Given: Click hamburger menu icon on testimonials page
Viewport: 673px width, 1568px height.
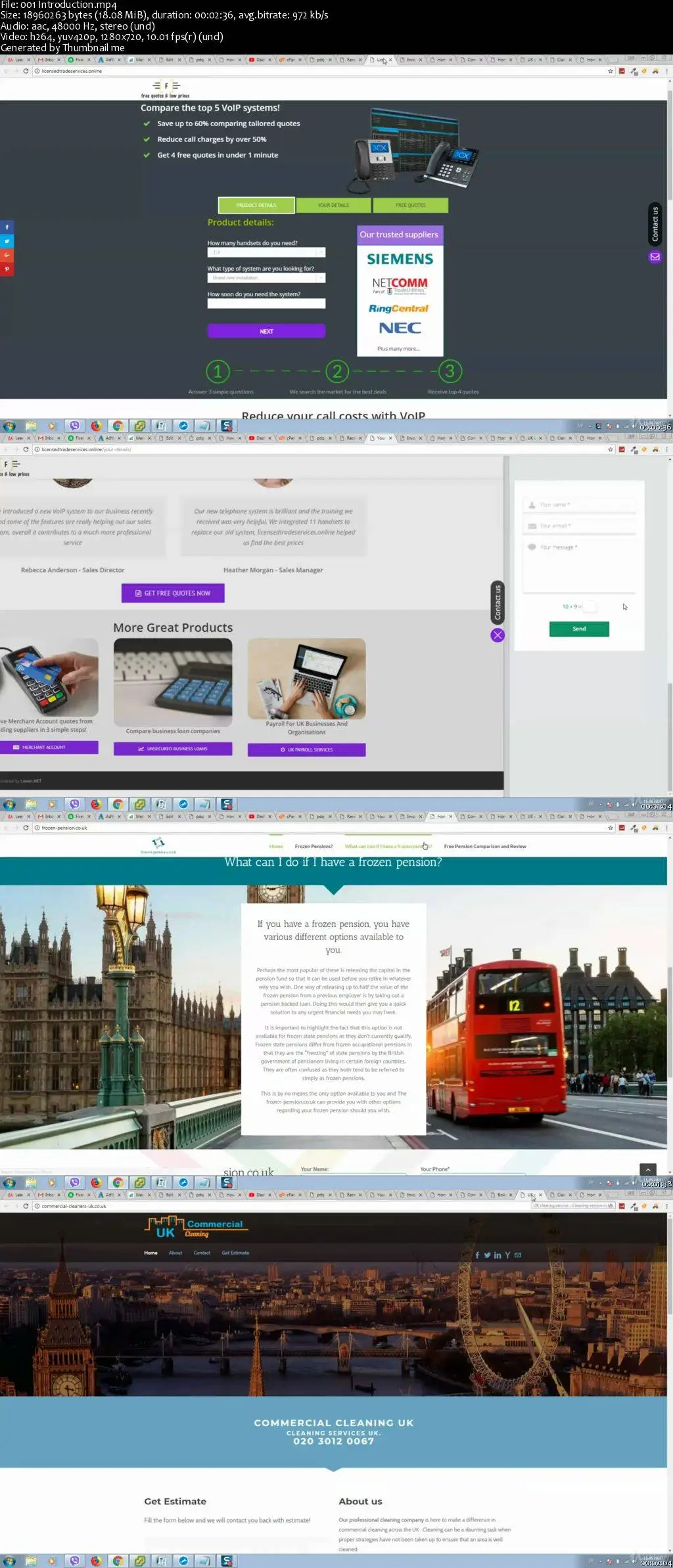Looking at the screenshot, I should point(16,464).
